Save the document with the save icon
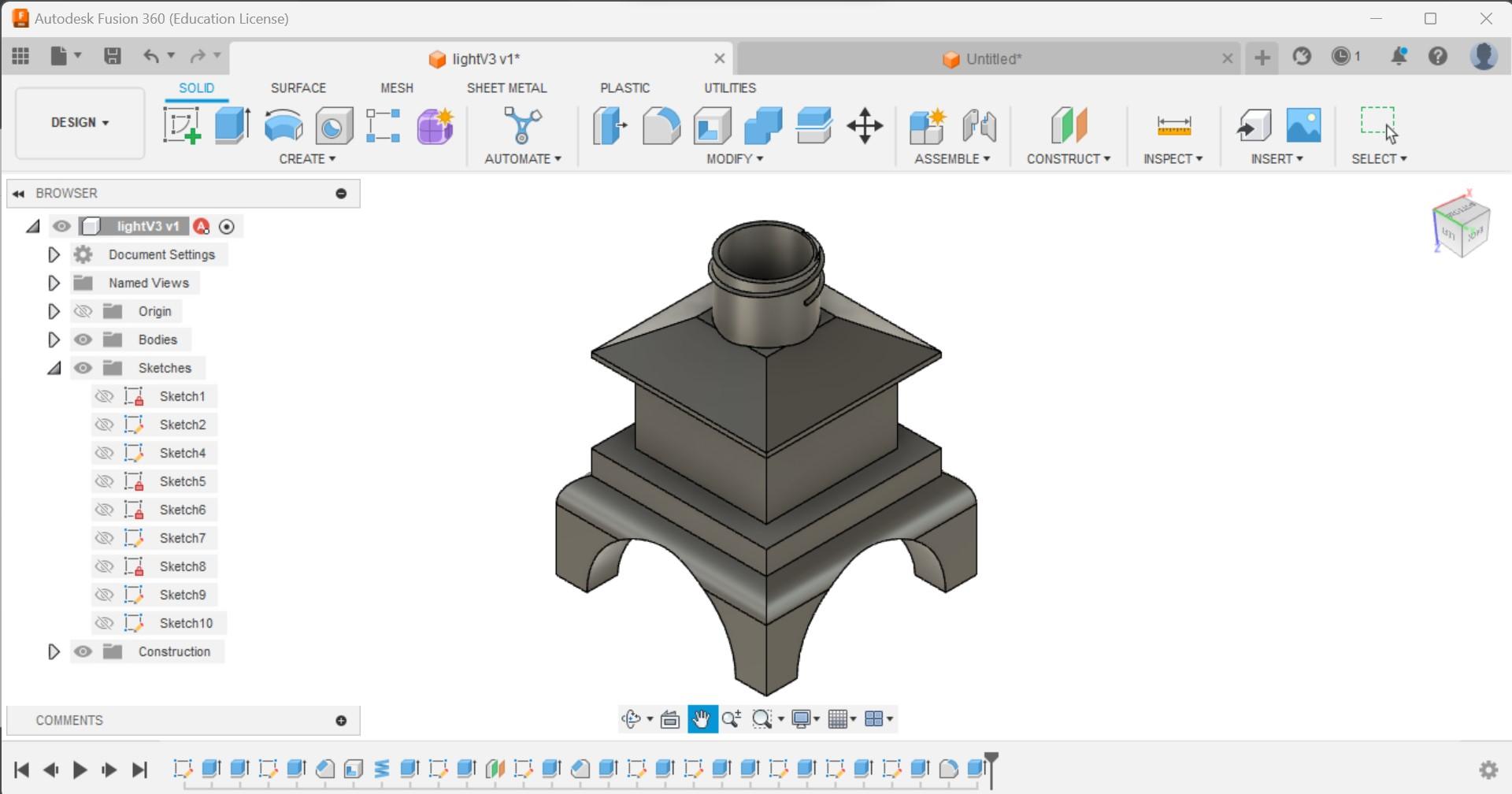The width and height of the screenshot is (1512, 794). click(x=113, y=56)
